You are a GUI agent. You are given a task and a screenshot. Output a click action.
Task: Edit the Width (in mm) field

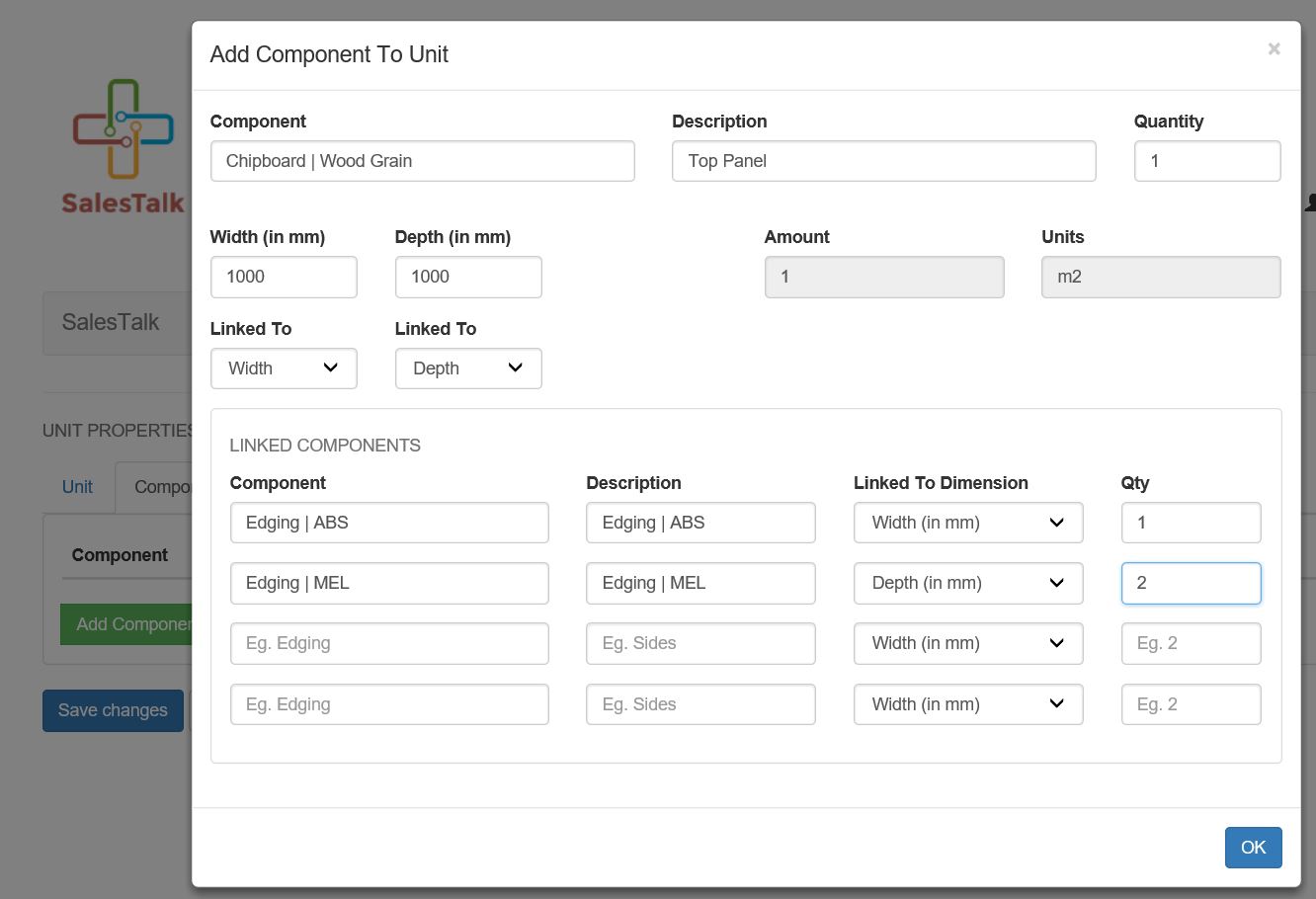pyautogui.click(x=284, y=277)
